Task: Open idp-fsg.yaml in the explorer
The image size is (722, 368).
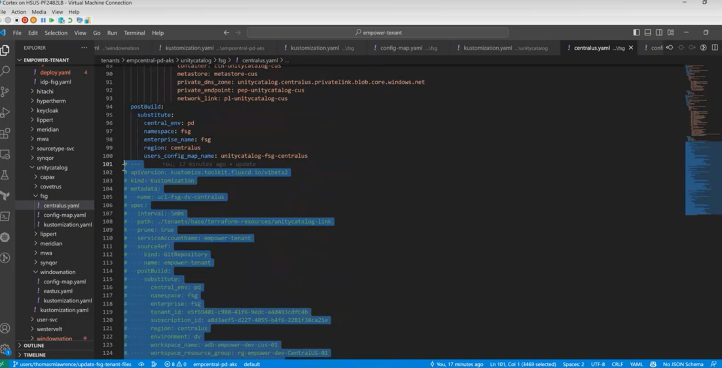Action: pyautogui.click(x=54, y=82)
